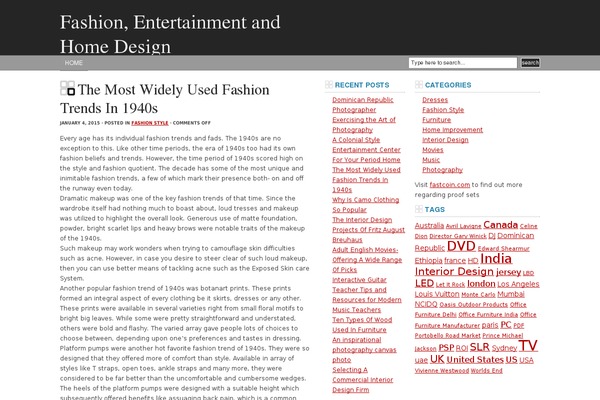
Task: Select the Music category
Action: coord(431,159)
